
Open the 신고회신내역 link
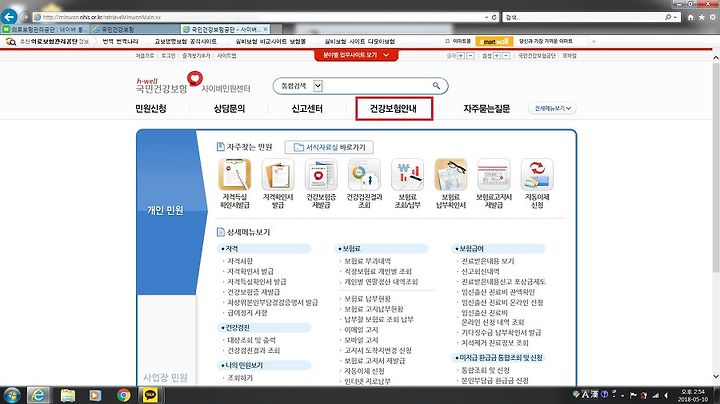tap(480, 271)
